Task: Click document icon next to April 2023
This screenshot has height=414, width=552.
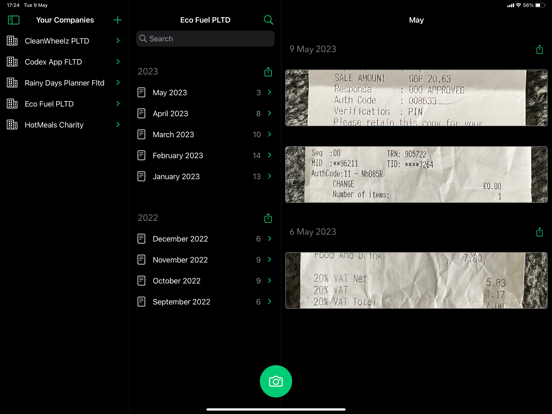Action: click(141, 113)
